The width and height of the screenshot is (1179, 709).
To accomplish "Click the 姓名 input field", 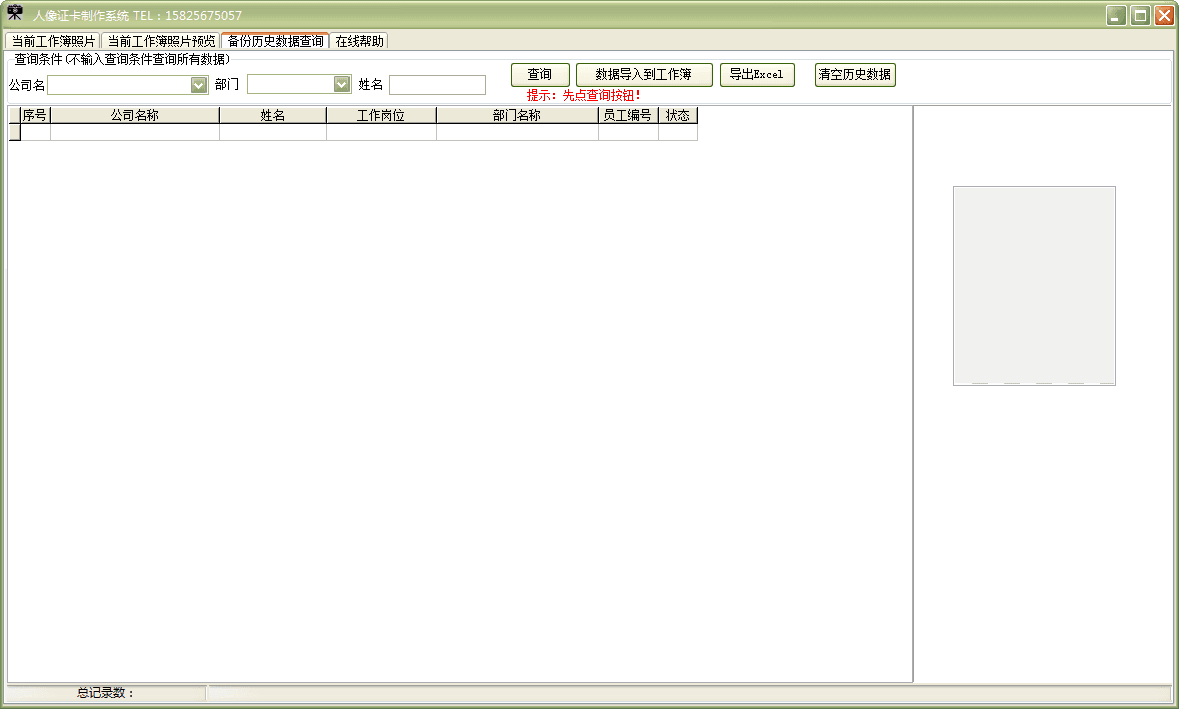I will (x=438, y=85).
